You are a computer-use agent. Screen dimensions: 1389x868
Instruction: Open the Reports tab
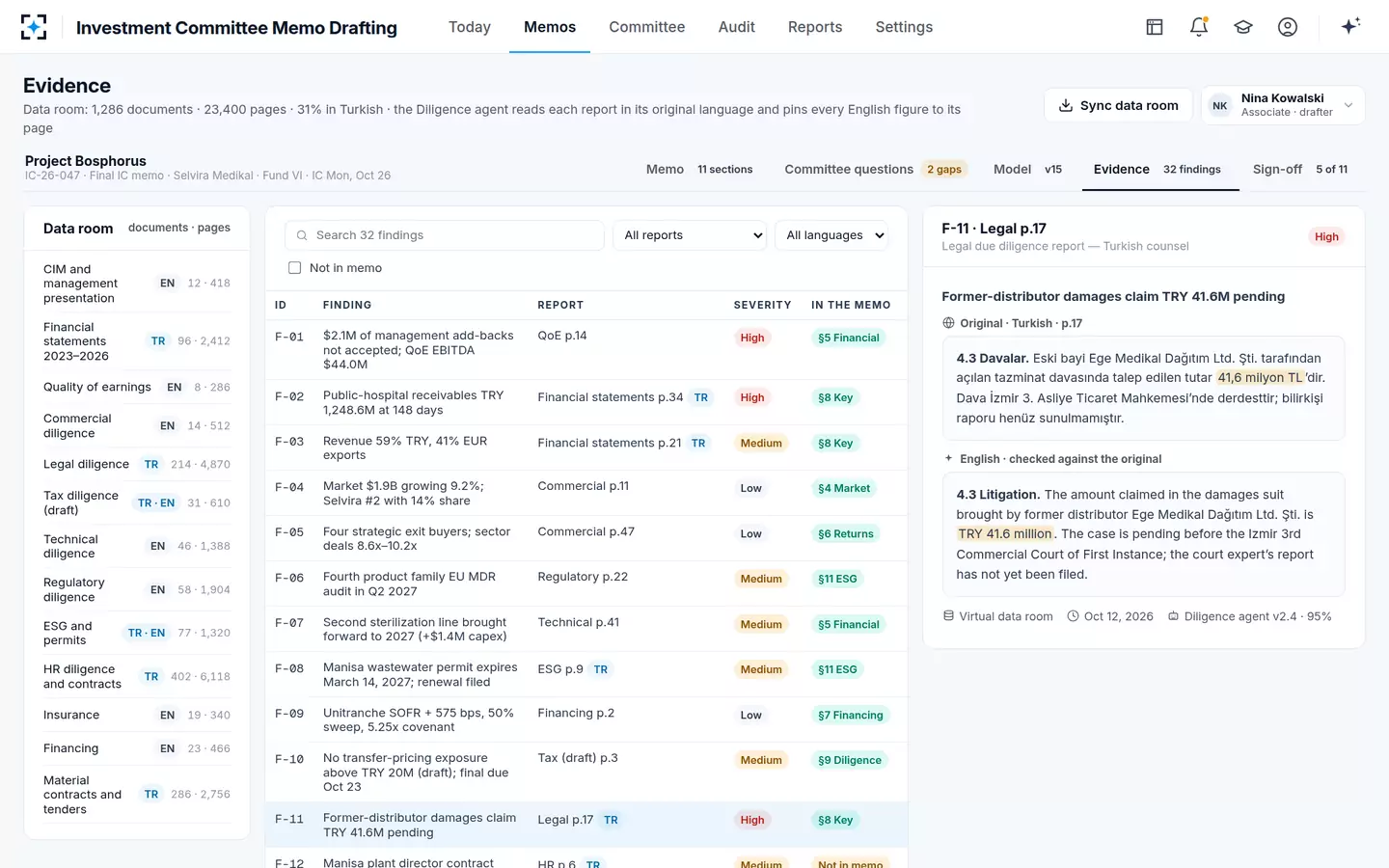pyautogui.click(x=815, y=27)
